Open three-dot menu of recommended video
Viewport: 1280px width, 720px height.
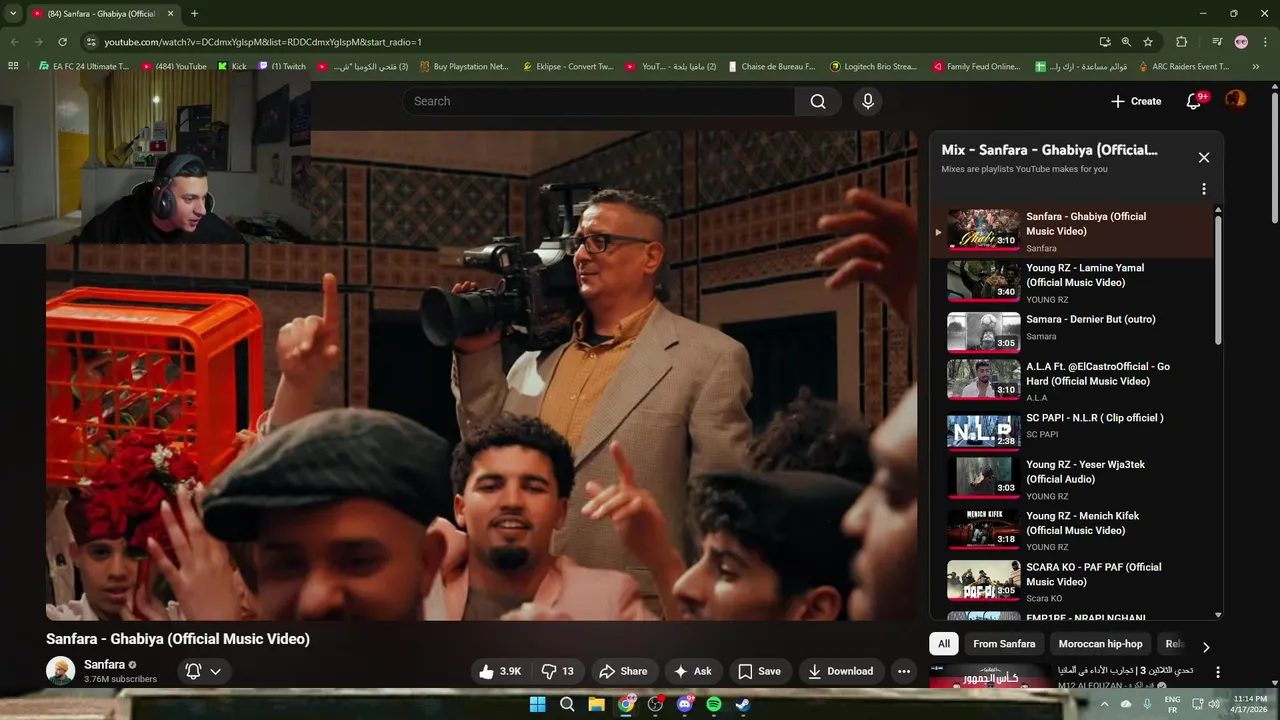click(1218, 673)
